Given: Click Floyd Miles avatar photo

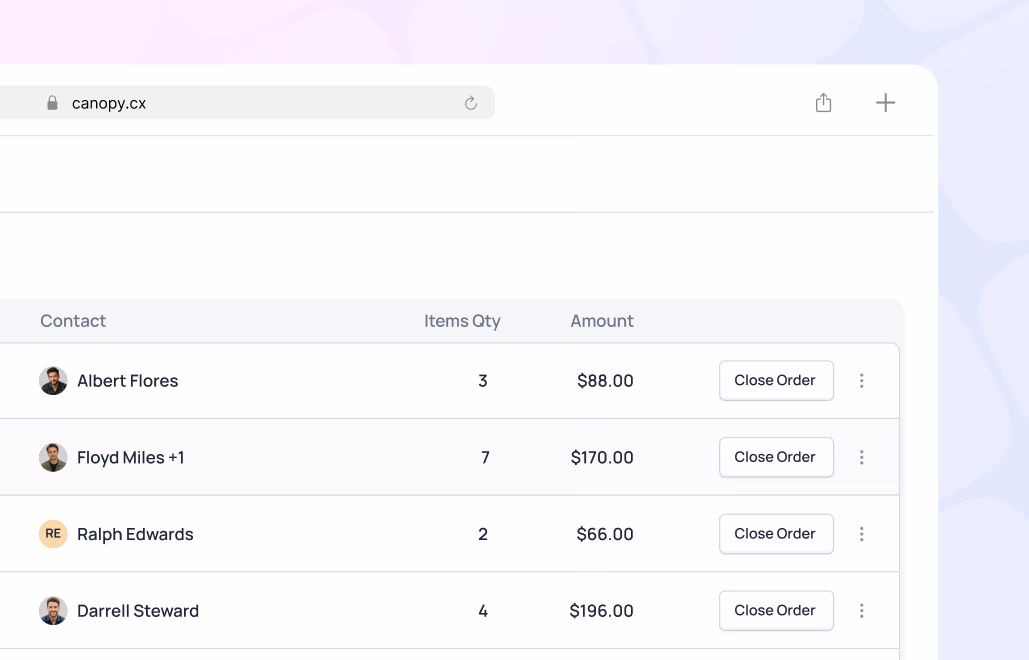Looking at the screenshot, I should 53,457.
